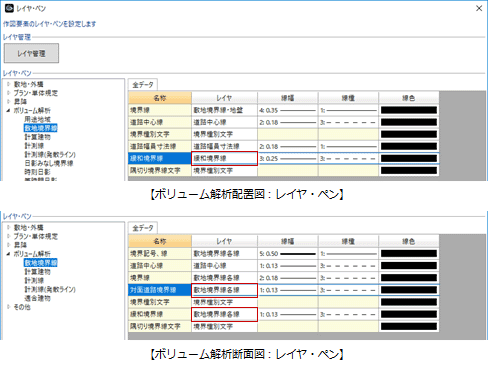Select the 境界記号、線 name row
Viewport: 488px width, 369px height.
pyautogui.click(x=160, y=254)
